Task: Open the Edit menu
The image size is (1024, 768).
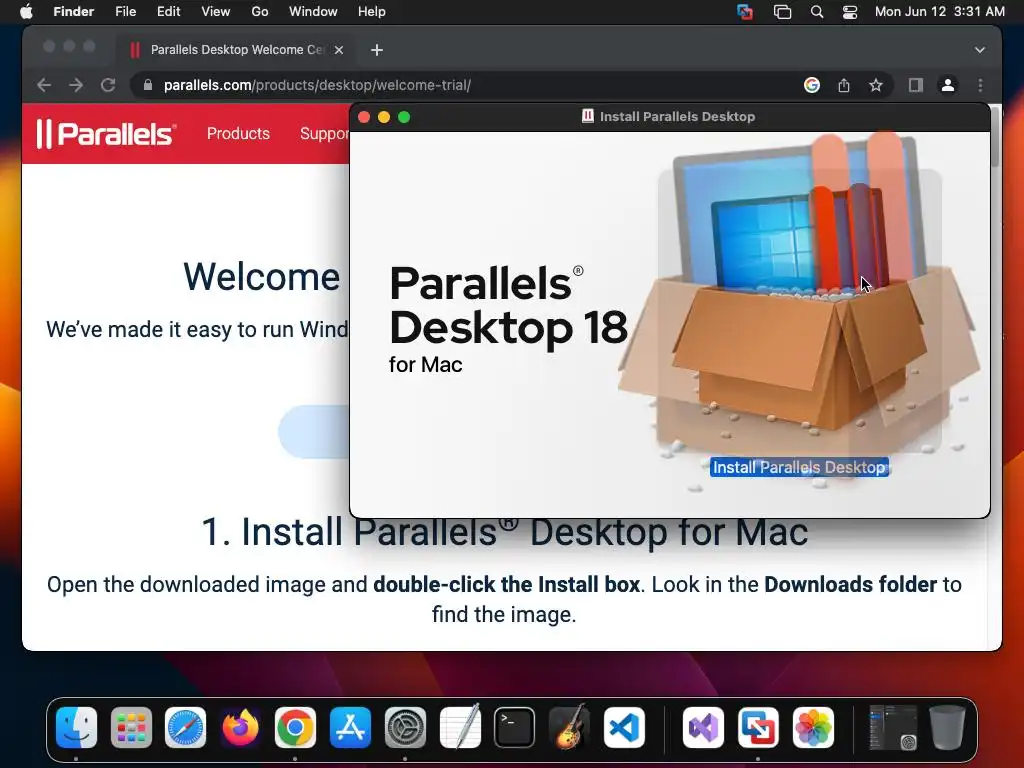Action: 168,12
